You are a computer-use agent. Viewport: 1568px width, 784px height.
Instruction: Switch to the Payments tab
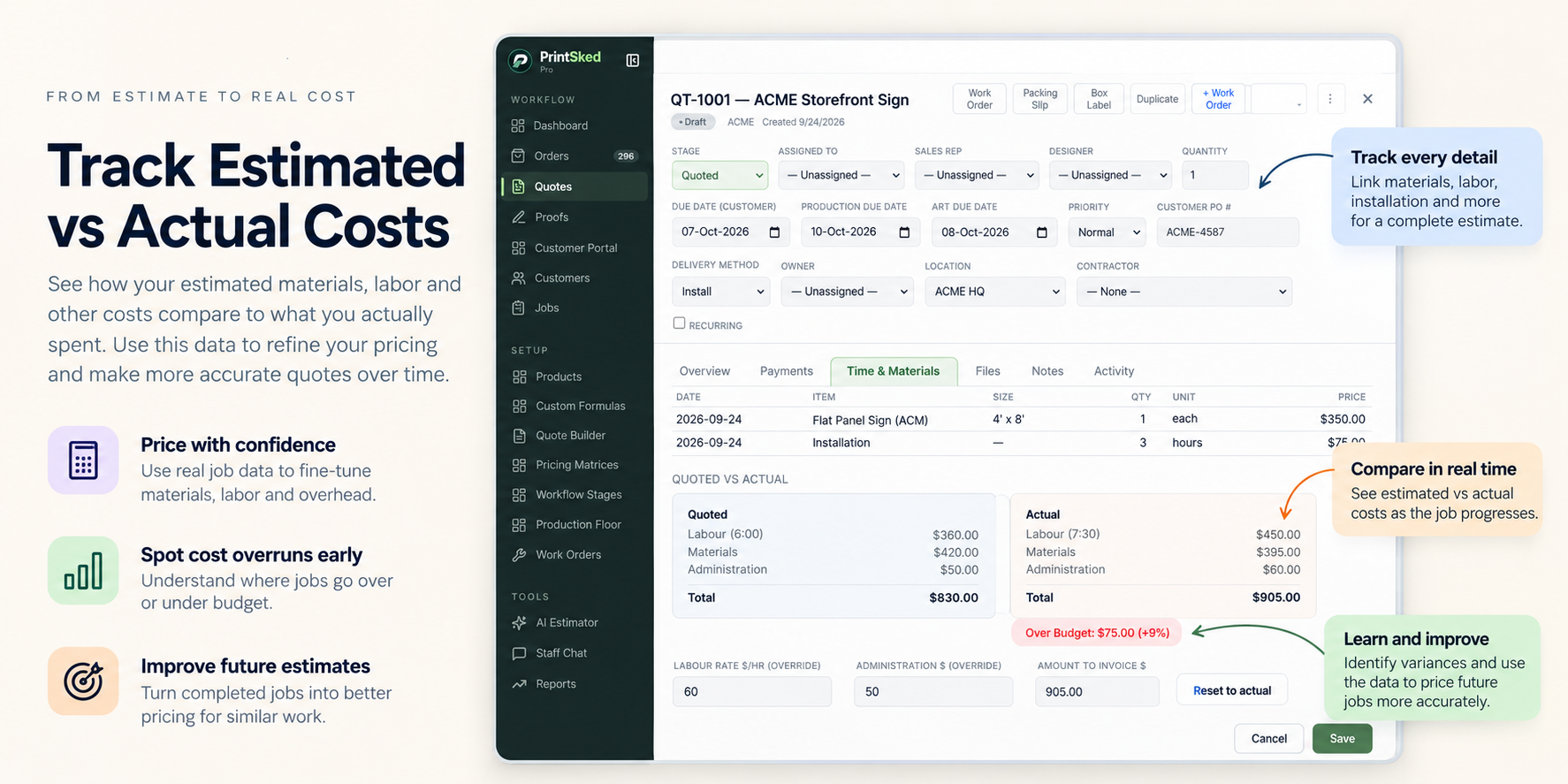click(x=786, y=371)
